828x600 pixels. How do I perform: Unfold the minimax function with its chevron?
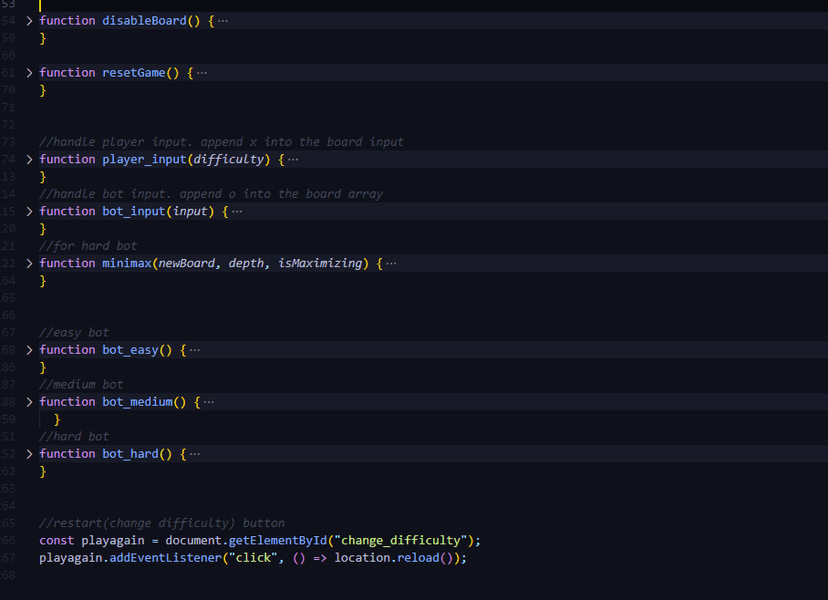29,263
